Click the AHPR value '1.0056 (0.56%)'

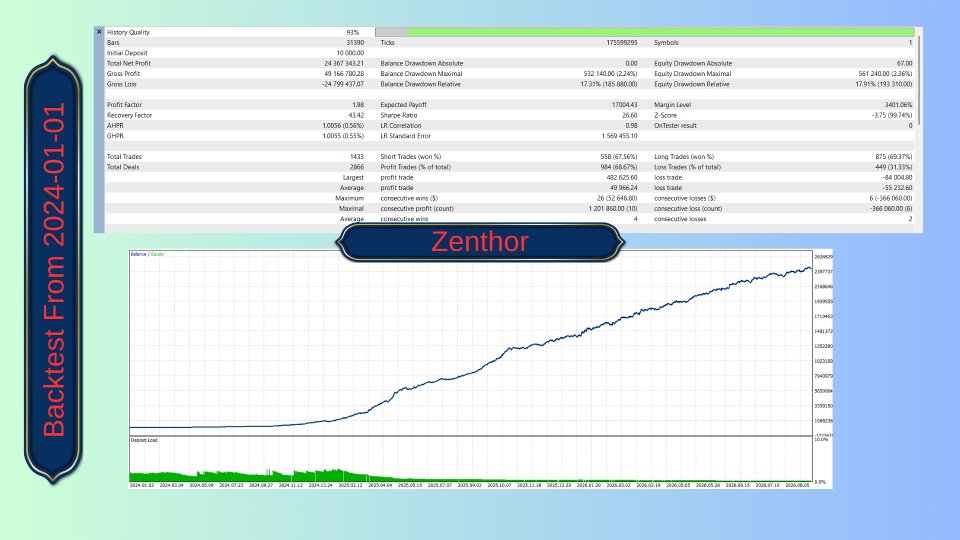point(343,126)
